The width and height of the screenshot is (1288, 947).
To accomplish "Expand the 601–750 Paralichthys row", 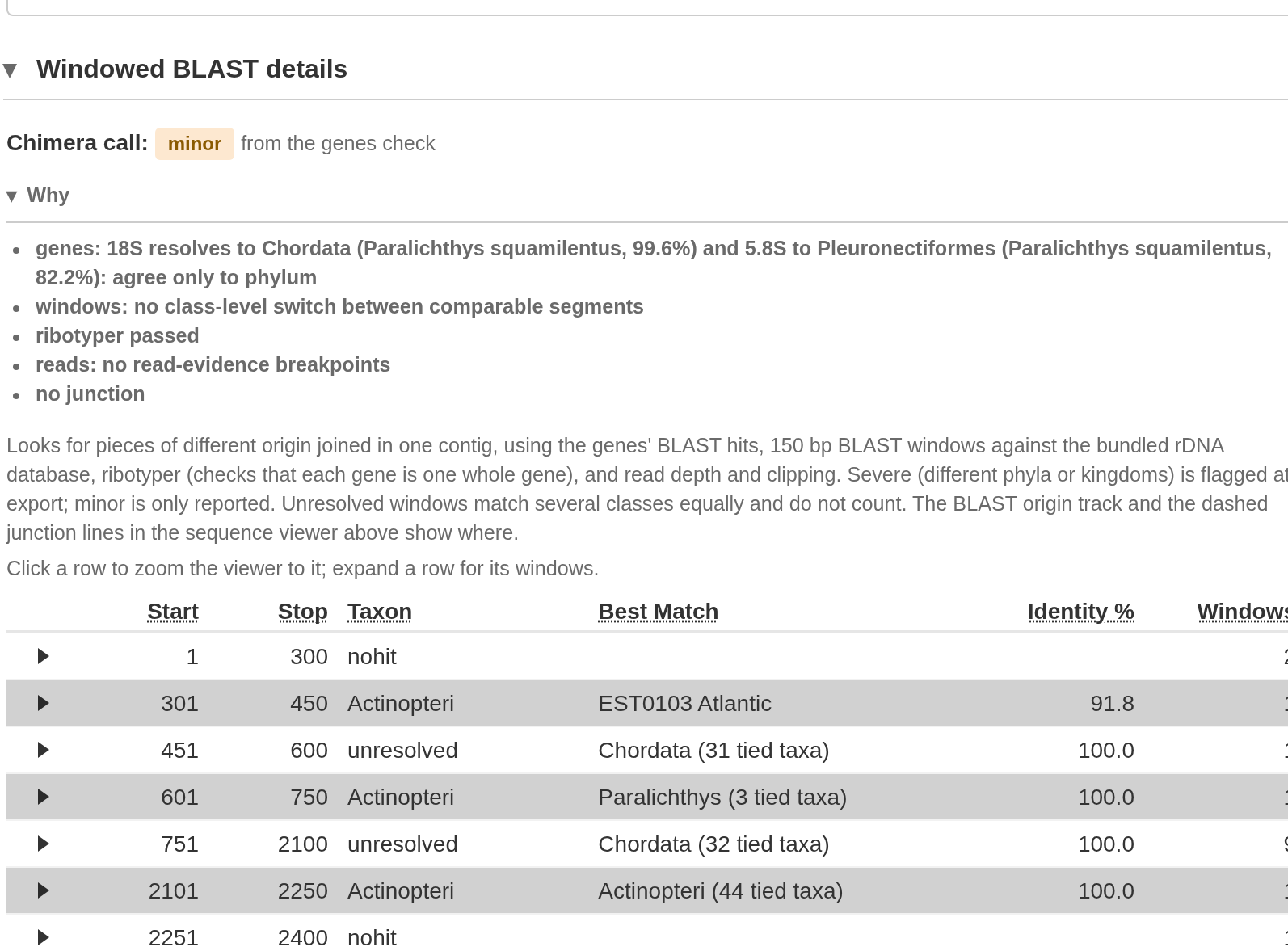I will [44, 797].
